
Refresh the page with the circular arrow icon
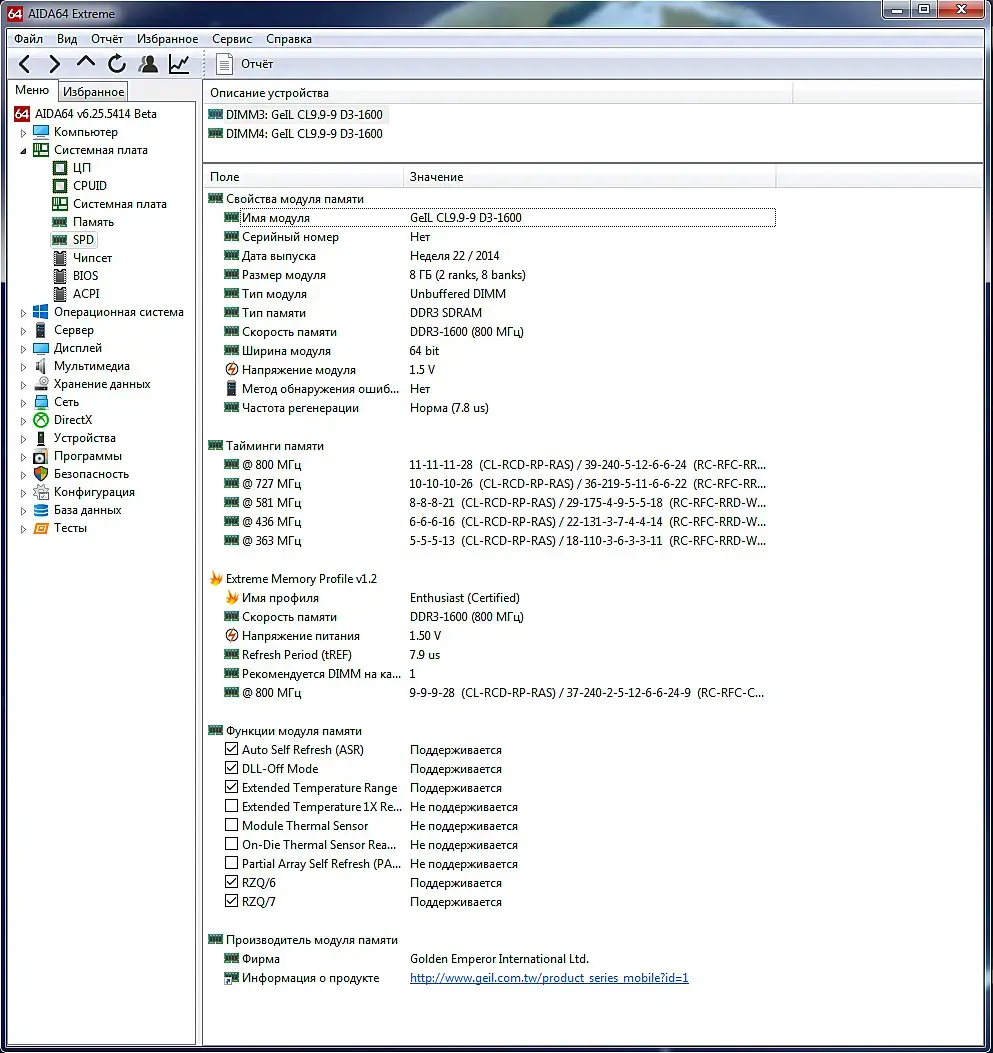[117, 64]
